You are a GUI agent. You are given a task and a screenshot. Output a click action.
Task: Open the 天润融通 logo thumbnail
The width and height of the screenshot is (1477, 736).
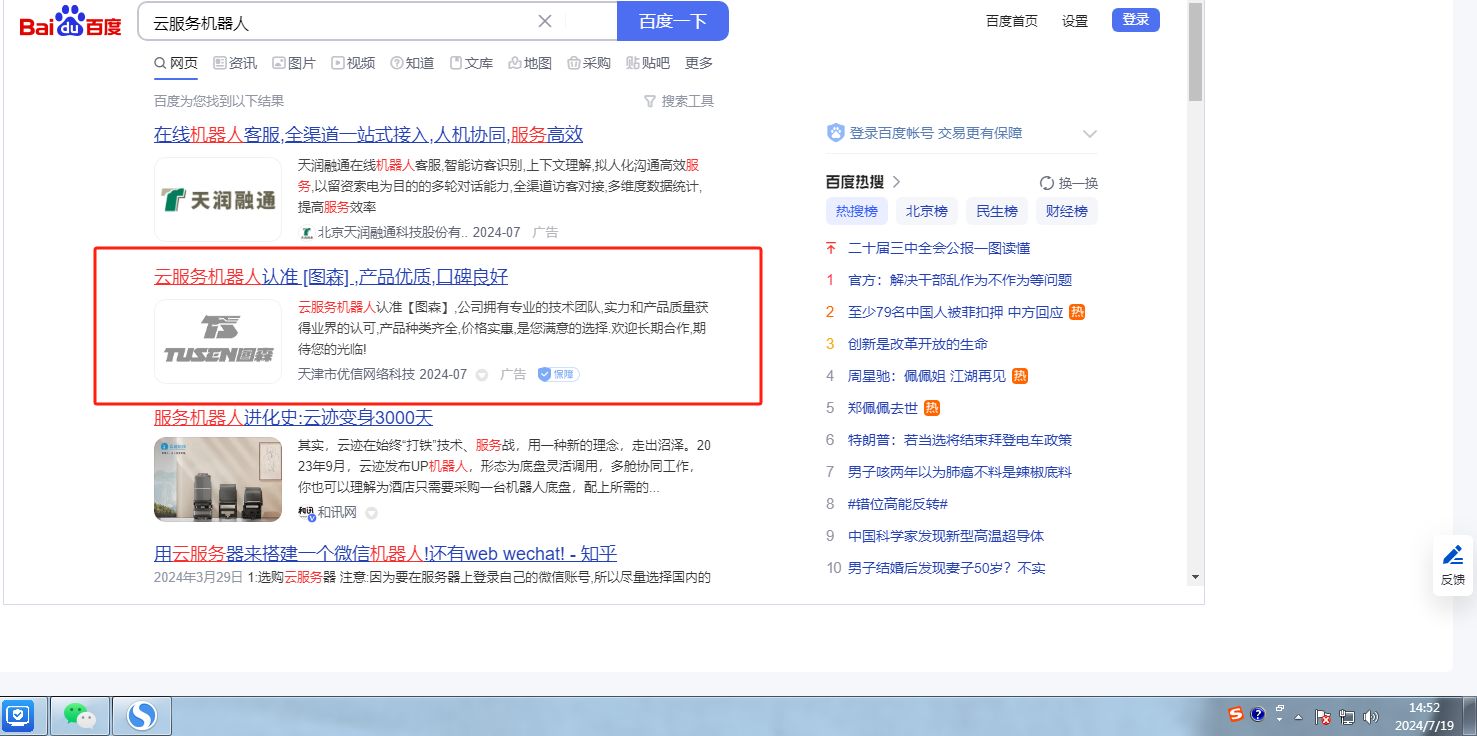pos(218,199)
